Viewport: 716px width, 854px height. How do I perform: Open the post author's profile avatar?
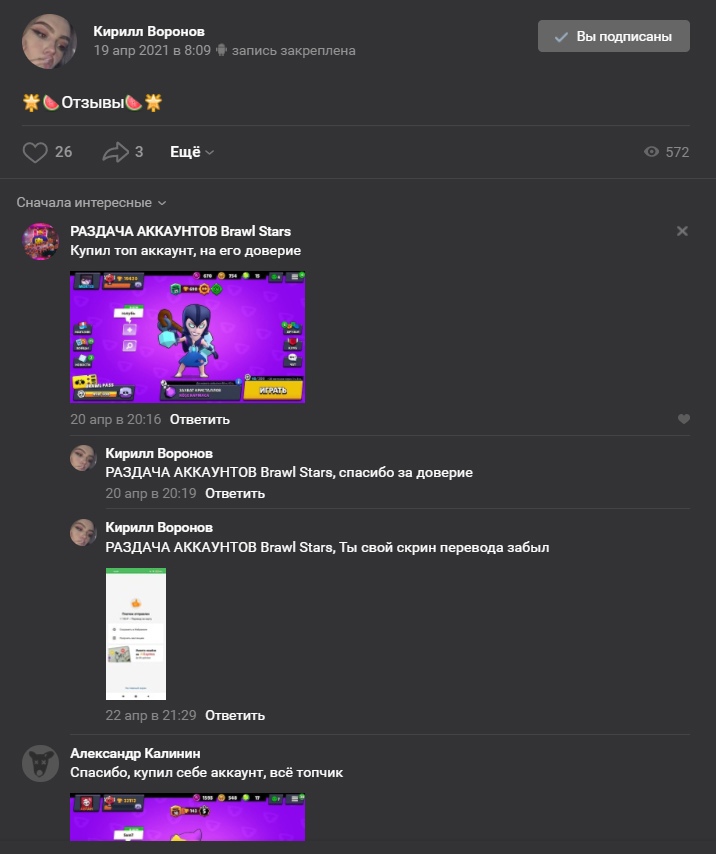(x=49, y=41)
